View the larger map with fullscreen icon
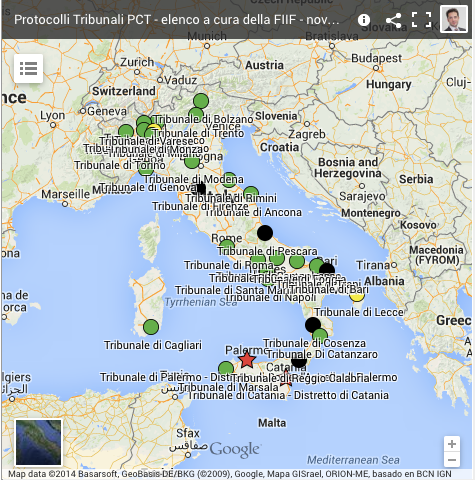 coord(421,20)
